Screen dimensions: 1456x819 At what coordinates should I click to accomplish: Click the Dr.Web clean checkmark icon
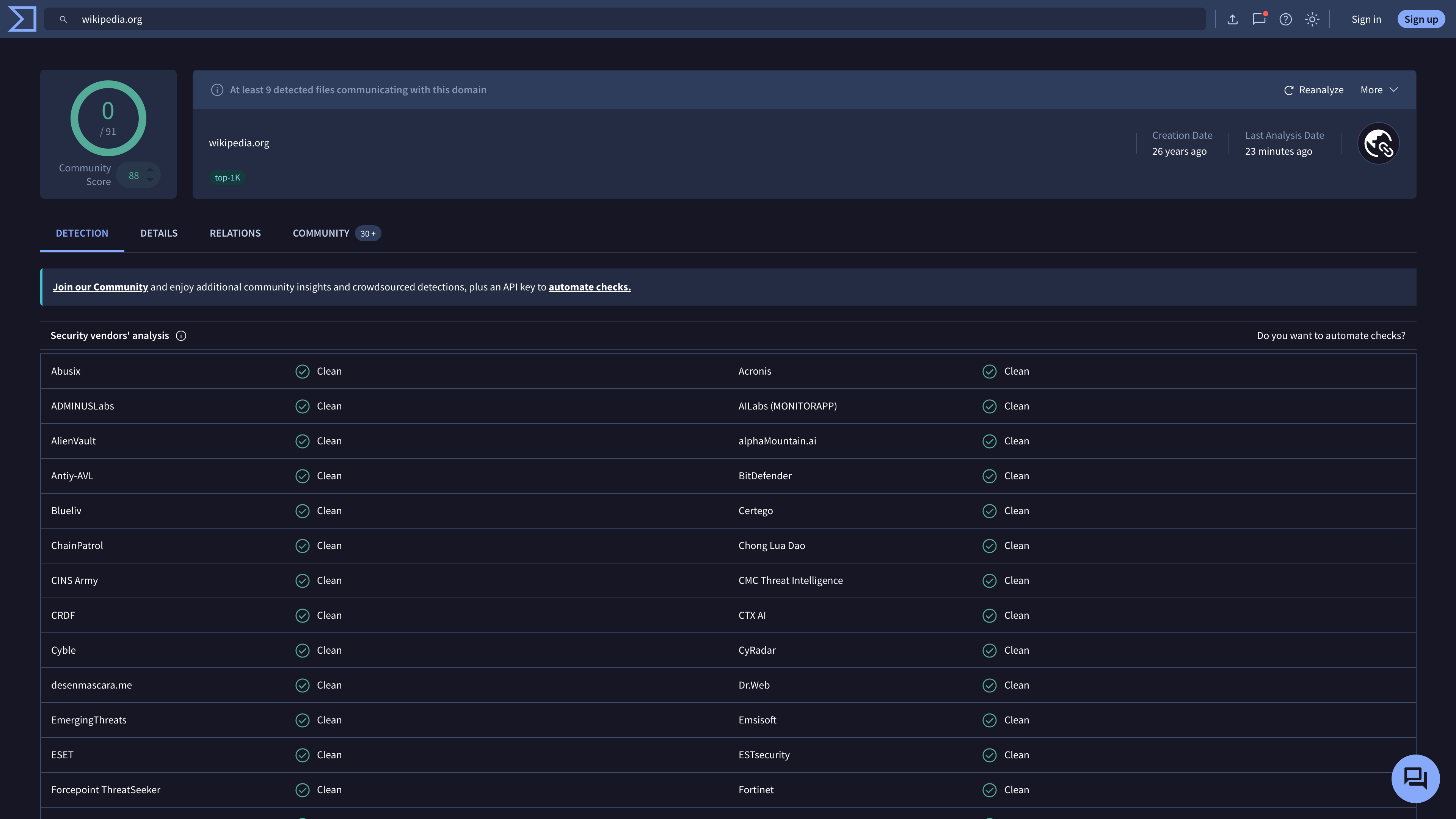tap(990, 685)
